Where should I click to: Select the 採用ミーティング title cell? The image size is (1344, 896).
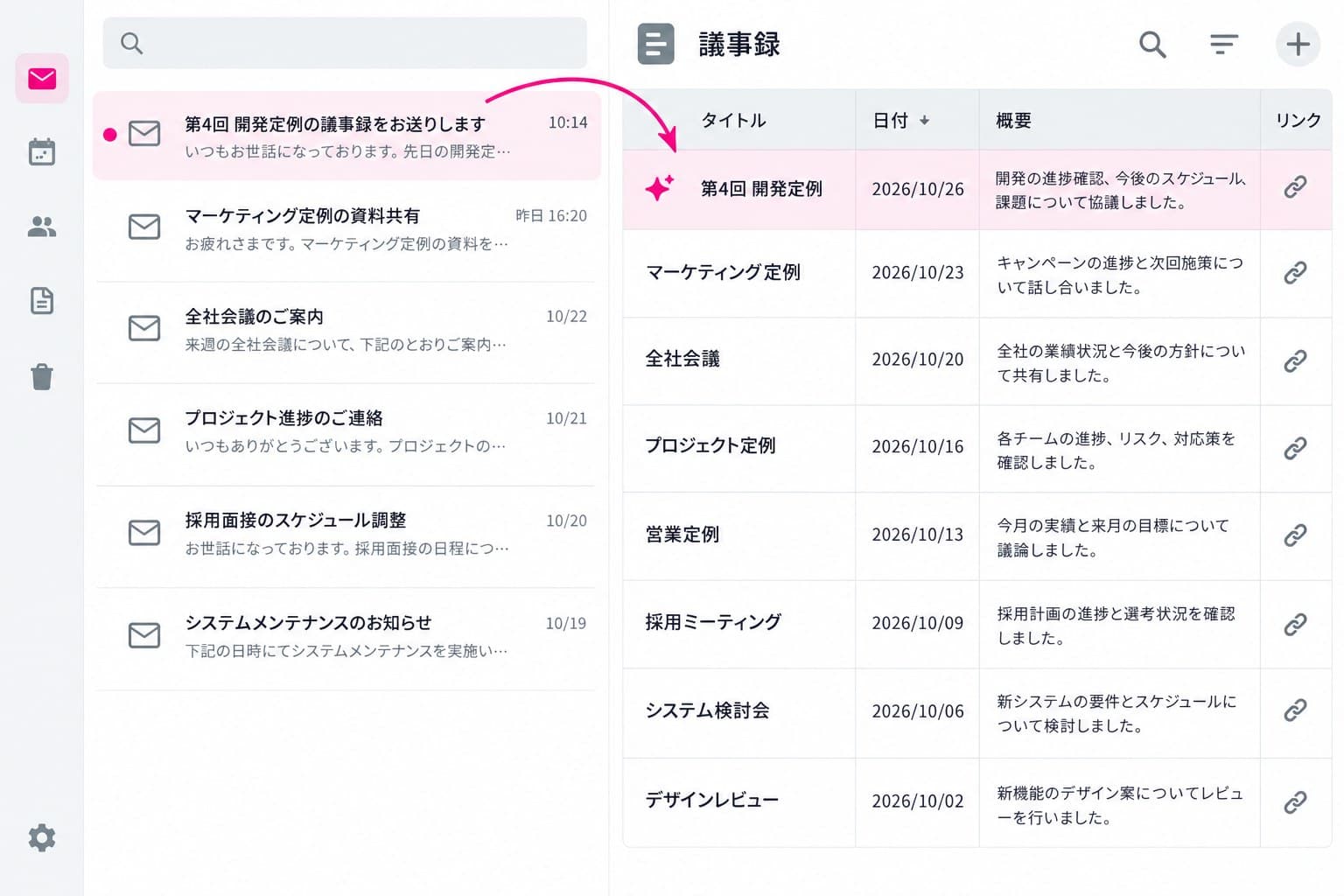click(x=739, y=624)
